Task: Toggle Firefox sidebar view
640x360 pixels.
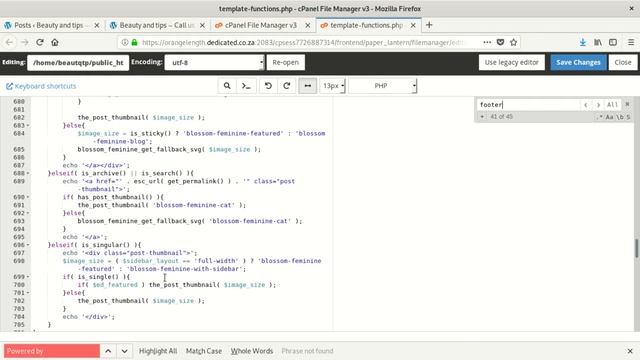Action: [x=613, y=42]
